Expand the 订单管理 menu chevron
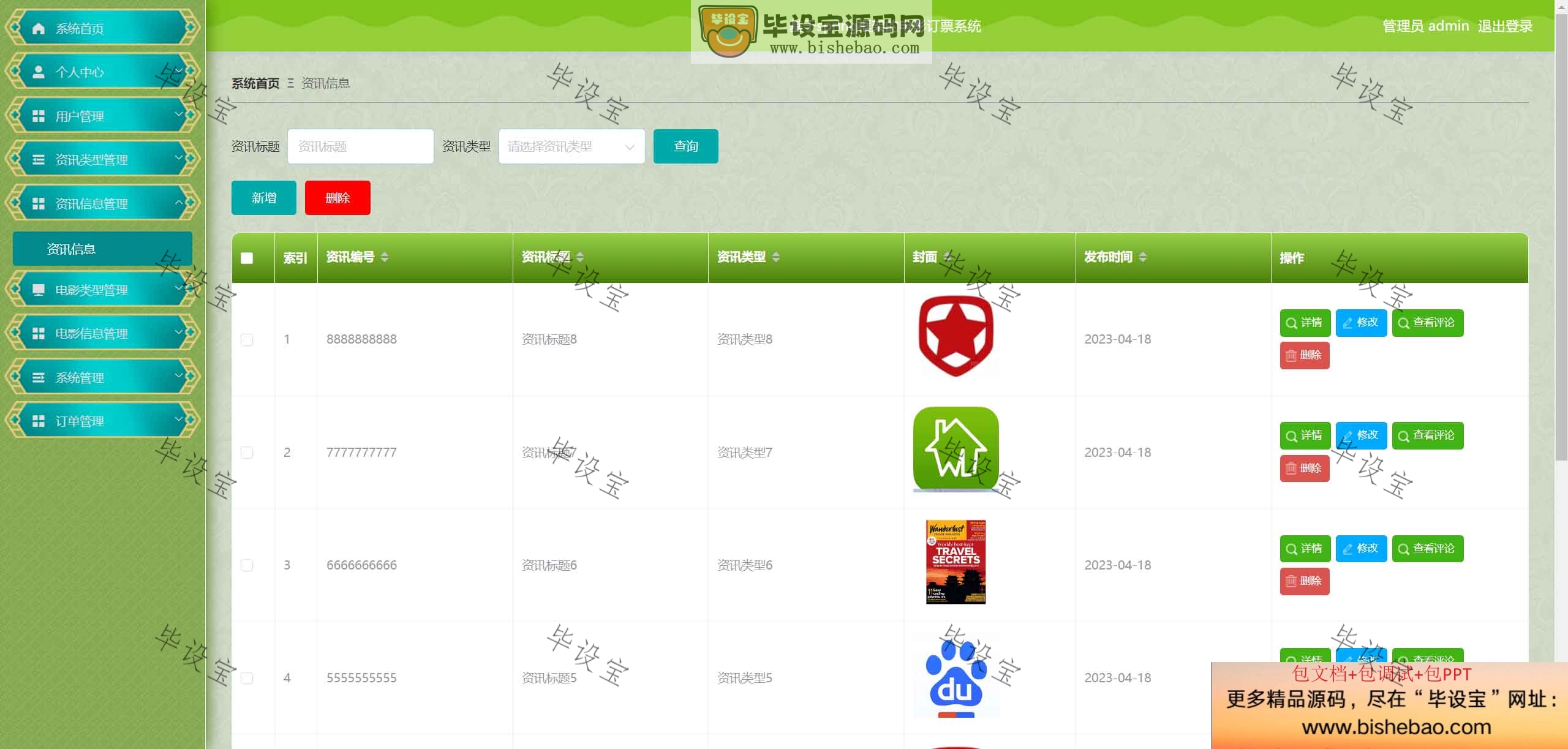This screenshot has height=749, width=1568. tap(179, 420)
